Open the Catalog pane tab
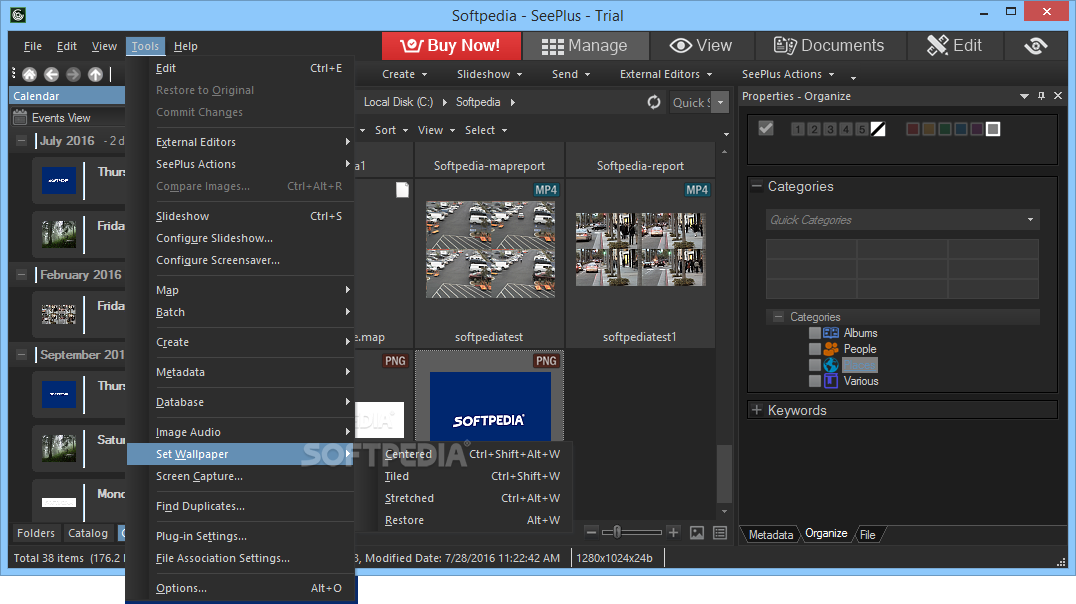Image resolution: width=1076 pixels, height=604 pixels. [88, 533]
